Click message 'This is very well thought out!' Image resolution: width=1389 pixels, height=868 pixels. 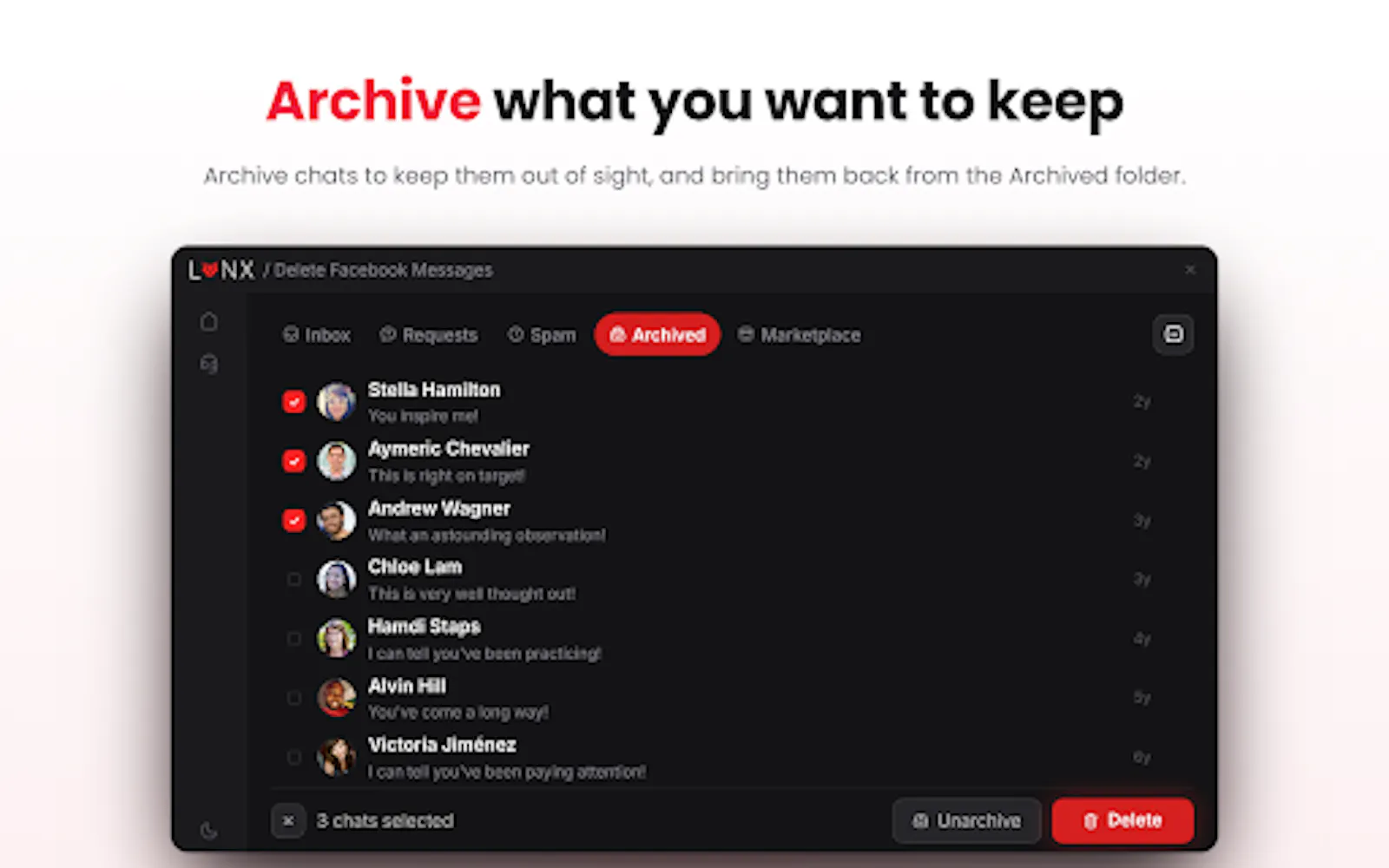click(472, 594)
